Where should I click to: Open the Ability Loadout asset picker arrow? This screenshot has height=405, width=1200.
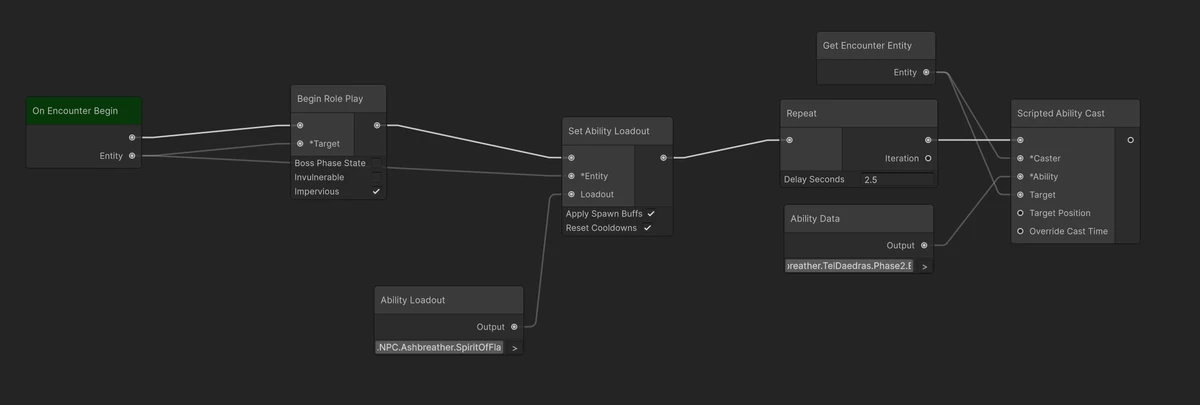[x=514, y=348]
